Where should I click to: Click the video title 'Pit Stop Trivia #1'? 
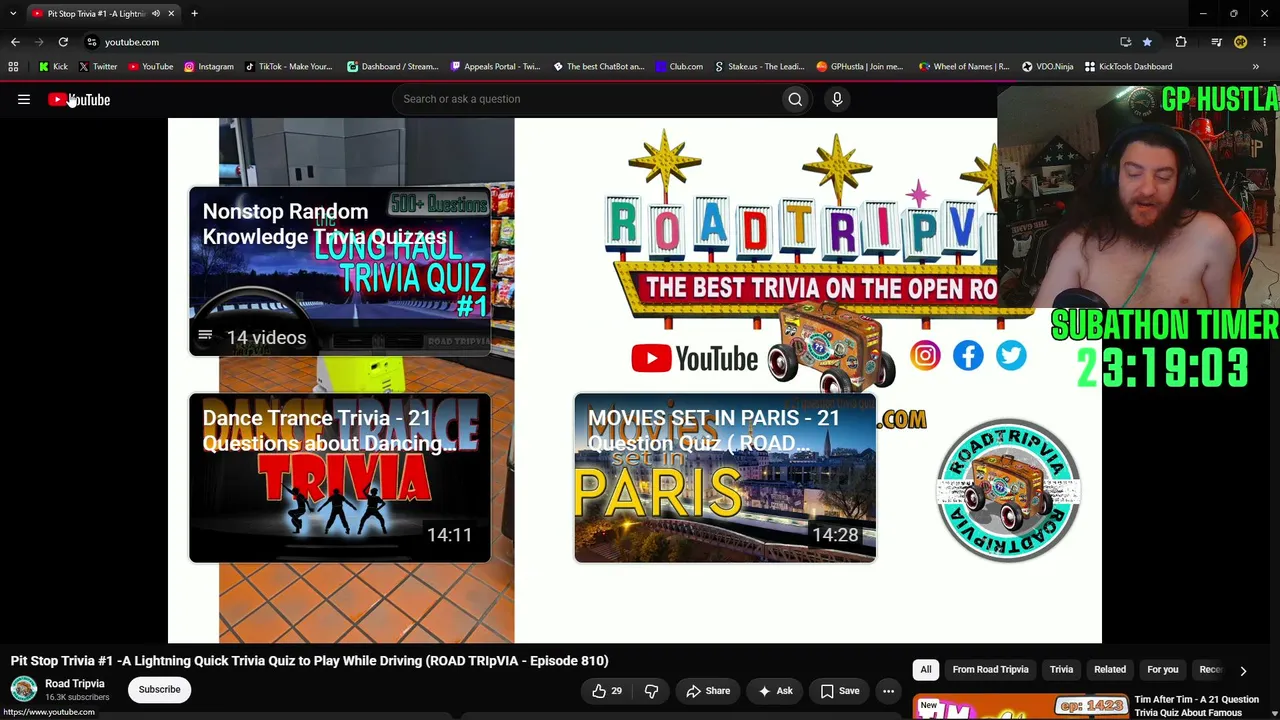point(309,661)
